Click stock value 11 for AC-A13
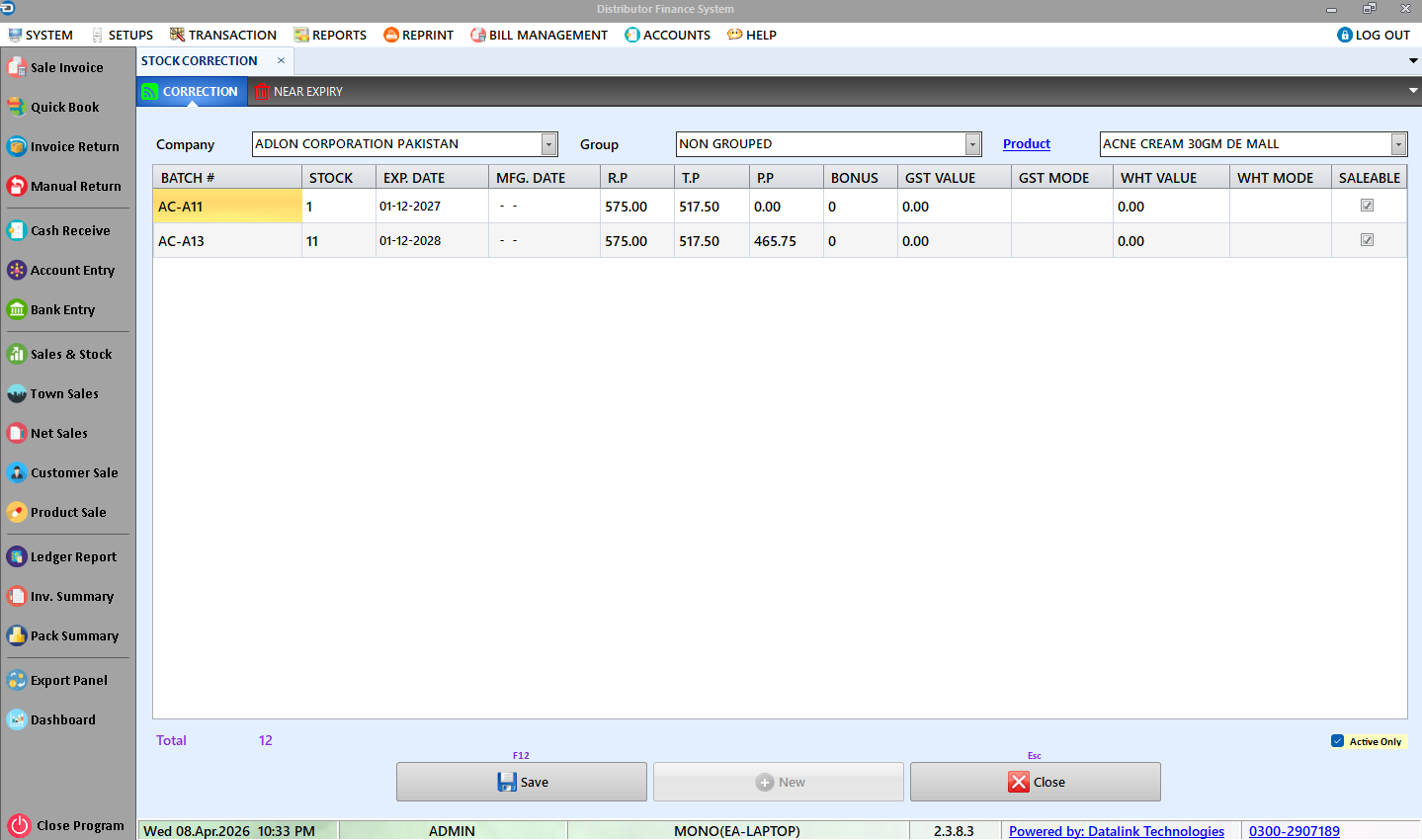This screenshot has height=840, width=1422. 338,241
